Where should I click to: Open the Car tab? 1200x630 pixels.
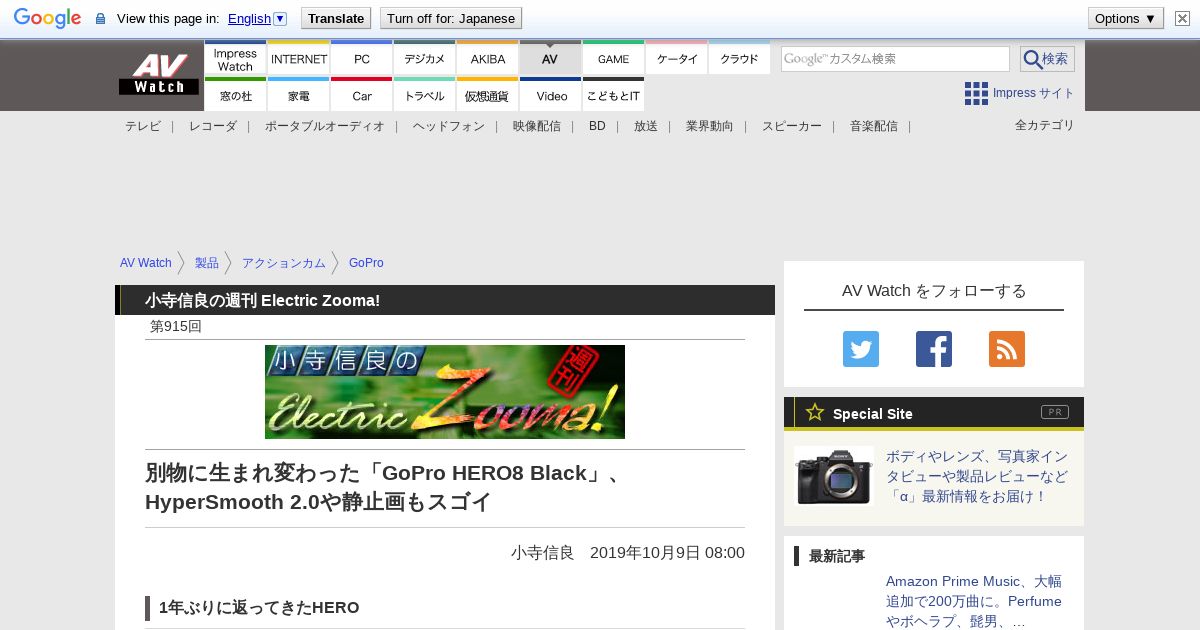click(361, 95)
